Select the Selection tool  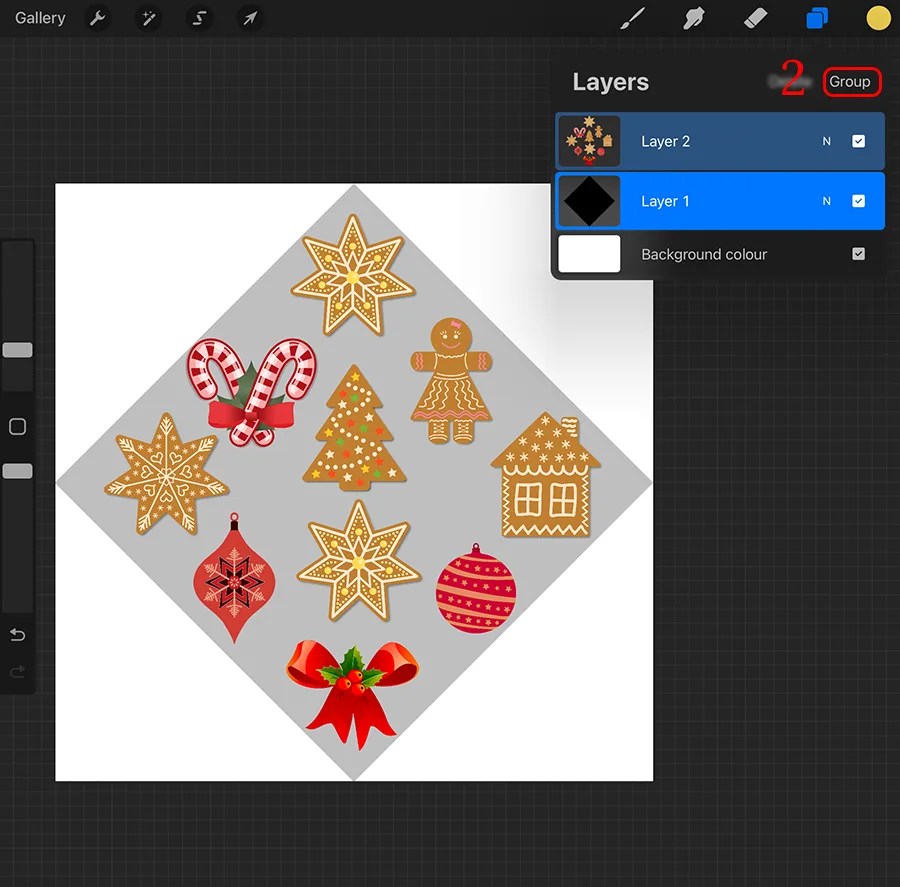(199, 18)
